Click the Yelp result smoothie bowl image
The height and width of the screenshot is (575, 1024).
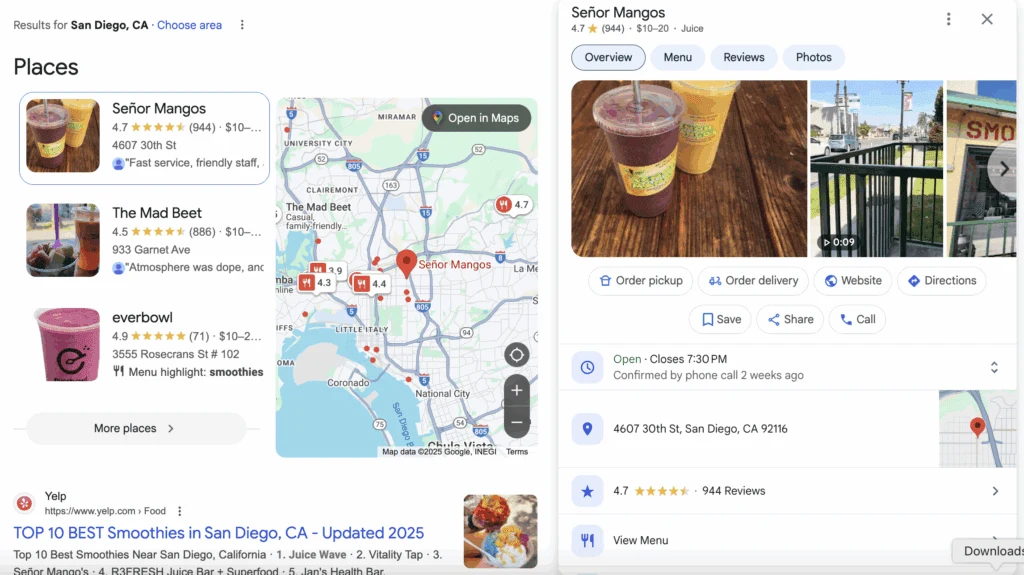[500, 531]
